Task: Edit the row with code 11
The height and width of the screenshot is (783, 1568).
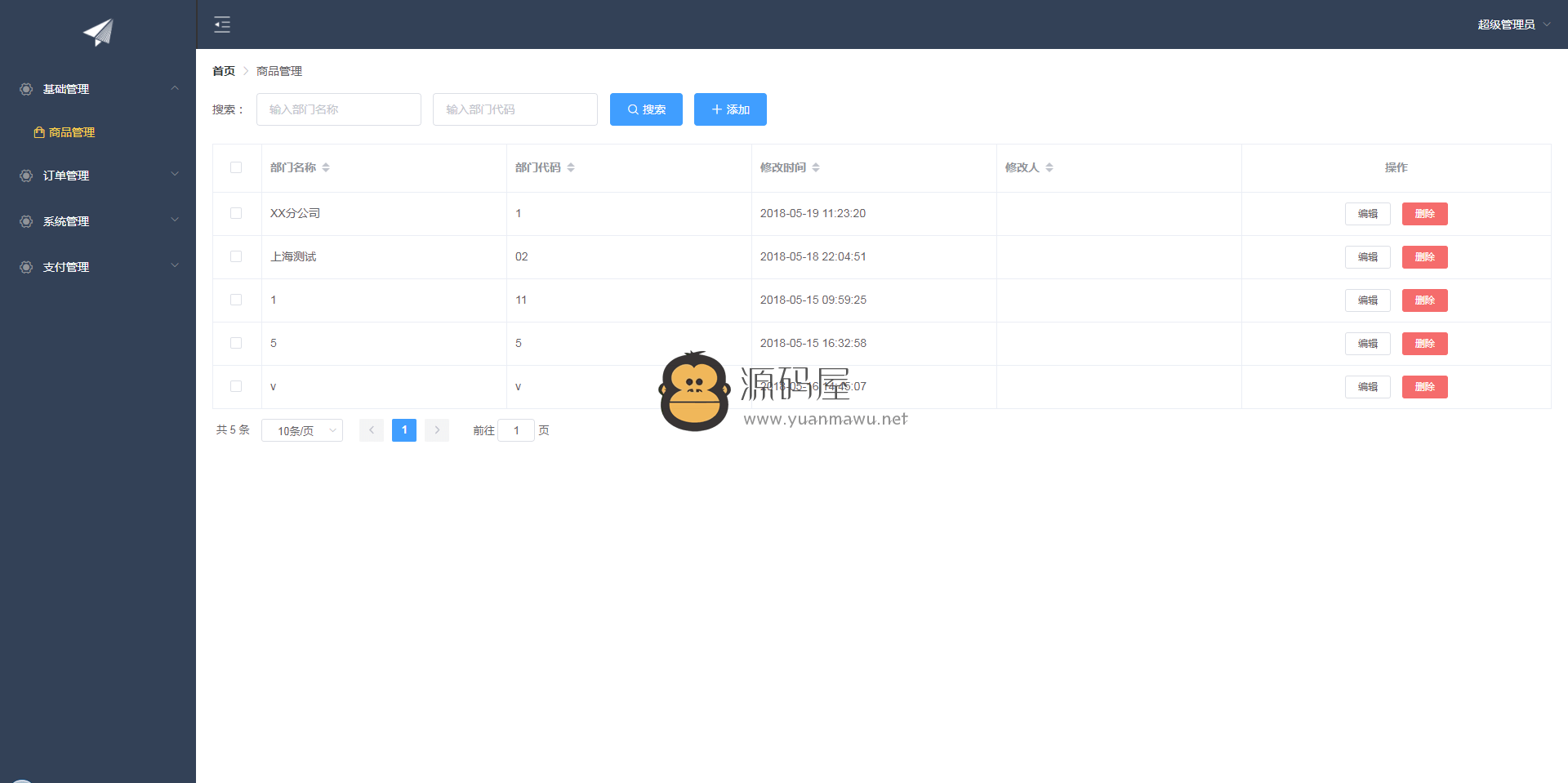Action: 1368,300
